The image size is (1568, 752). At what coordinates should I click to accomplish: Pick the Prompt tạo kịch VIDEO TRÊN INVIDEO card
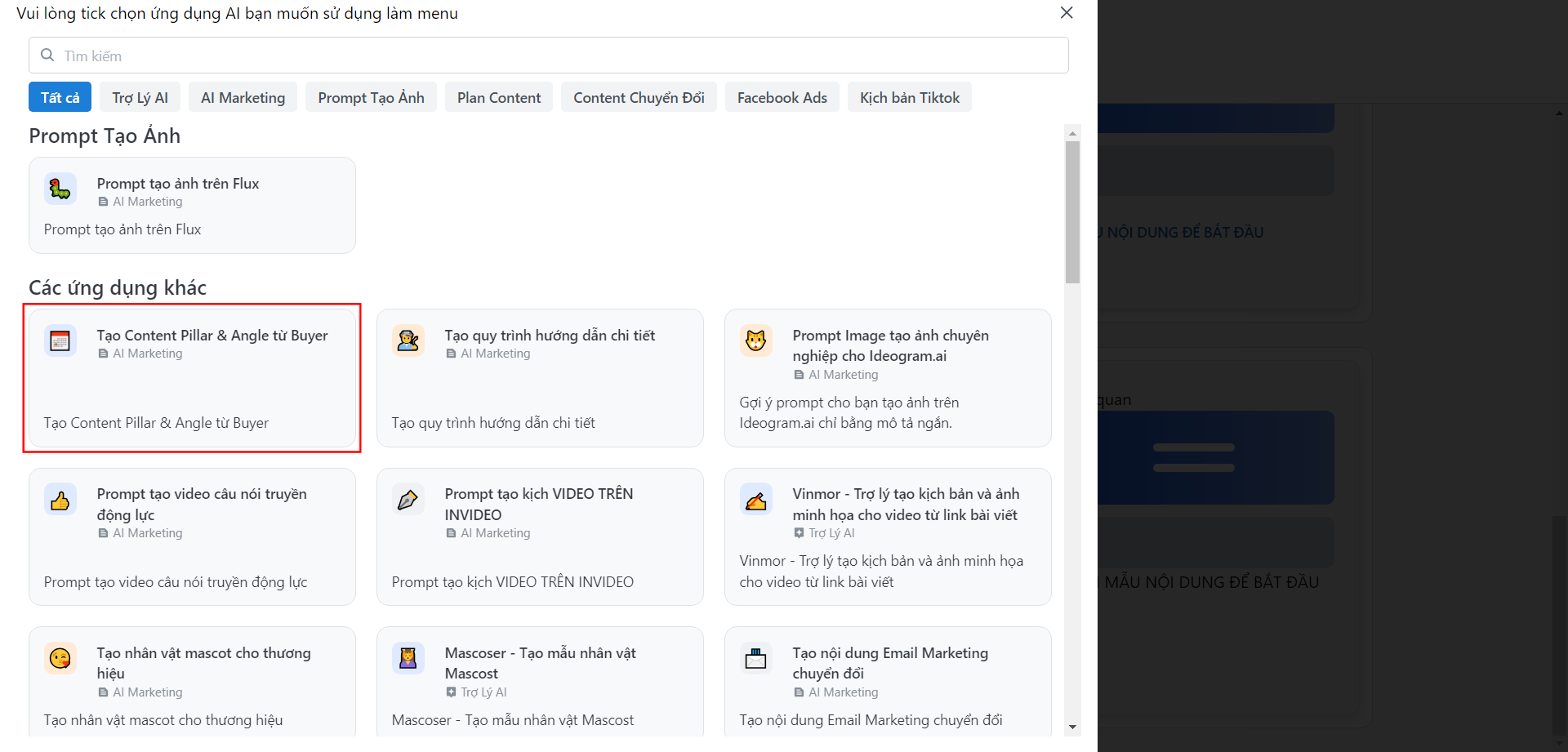pyautogui.click(x=539, y=537)
